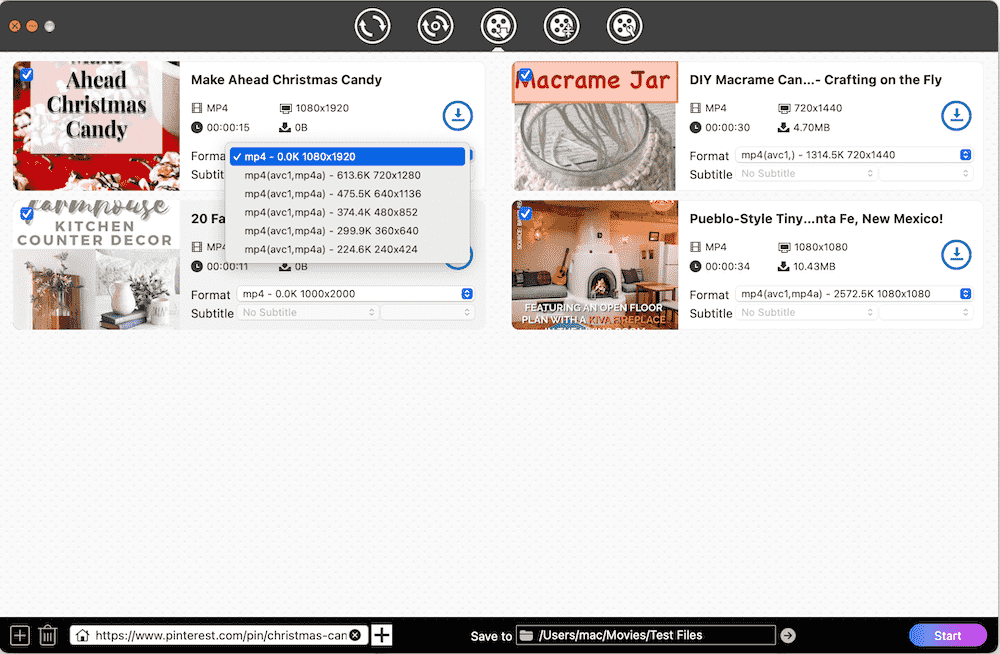This screenshot has width=1000, height=654.
Task: Open Subtitle dropdown for DIY Macrame video
Action: pyautogui.click(x=807, y=174)
